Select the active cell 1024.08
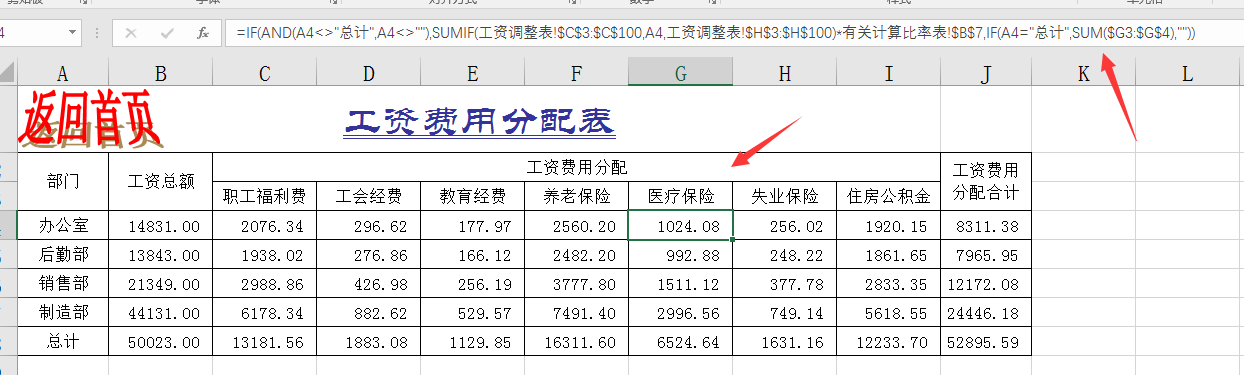1244x375 pixels. [x=680, y=225]
